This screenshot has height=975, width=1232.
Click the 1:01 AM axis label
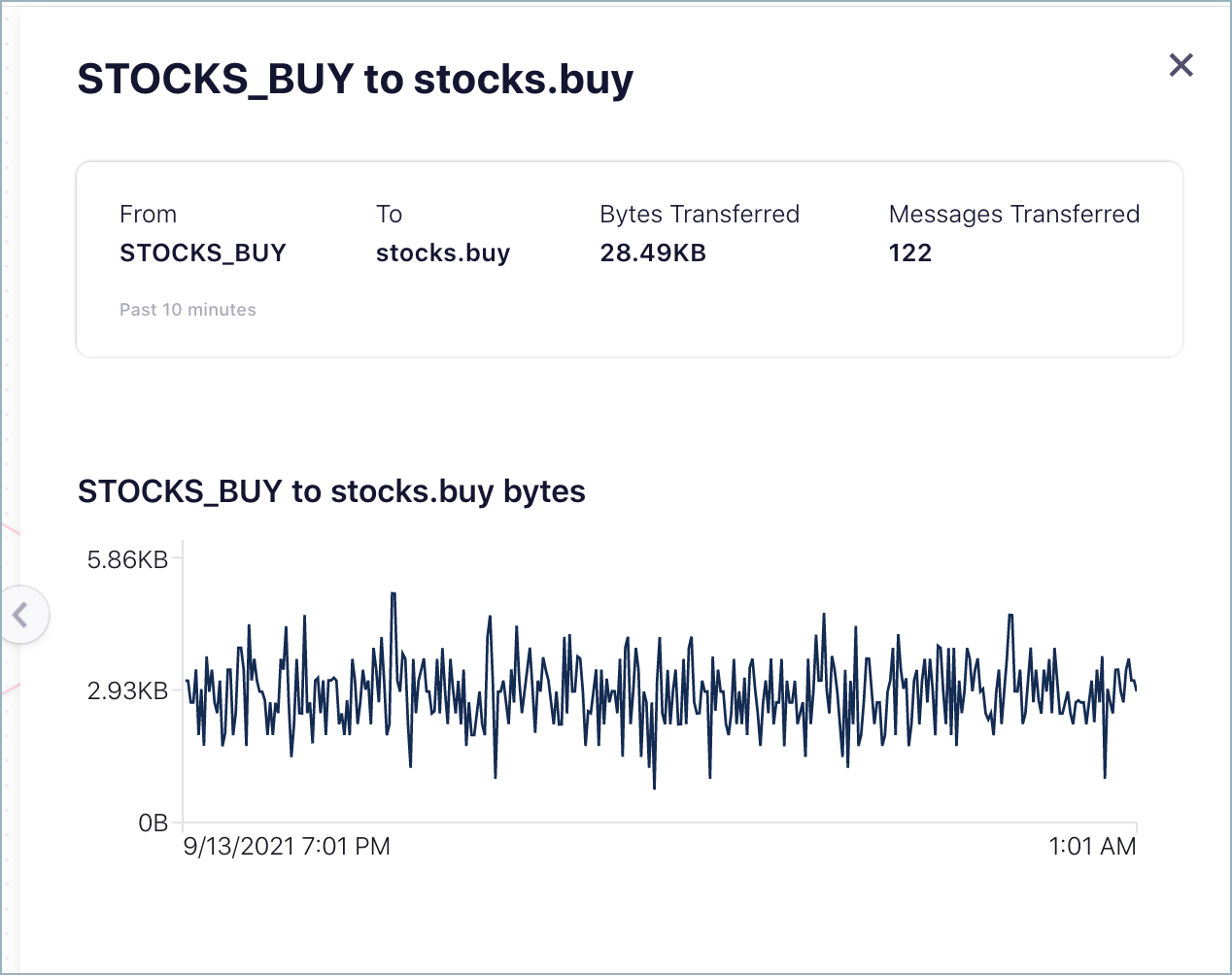[1091, 846]
